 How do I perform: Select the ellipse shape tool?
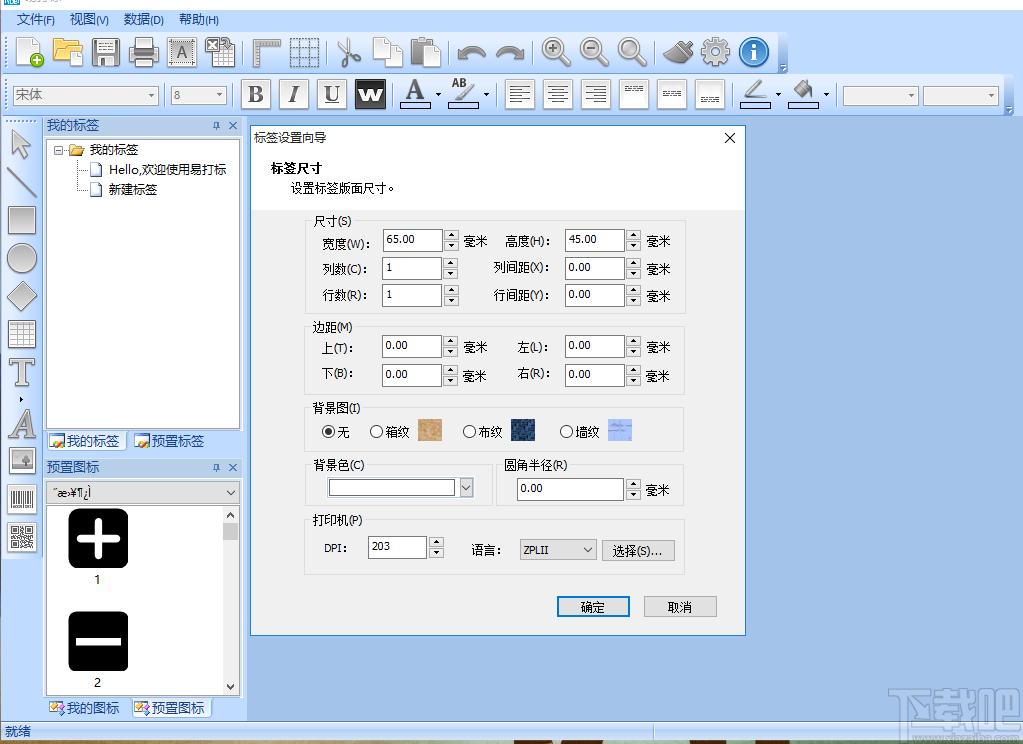click(x=22, y=258)
